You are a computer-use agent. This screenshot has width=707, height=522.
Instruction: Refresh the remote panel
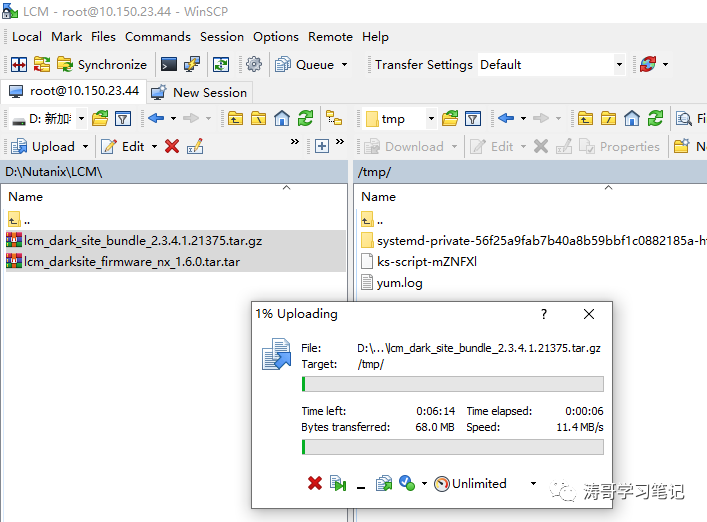[x=655, y=119]
